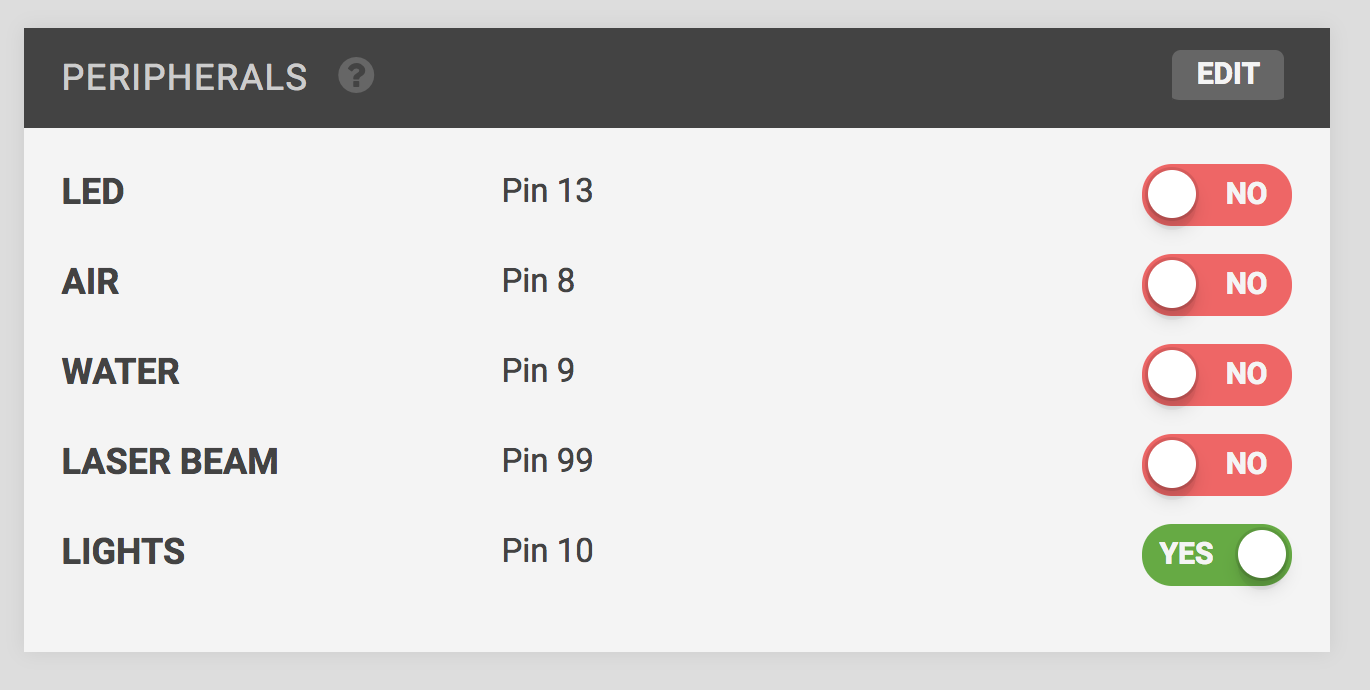Select the AIR label

tap(91, 282)
